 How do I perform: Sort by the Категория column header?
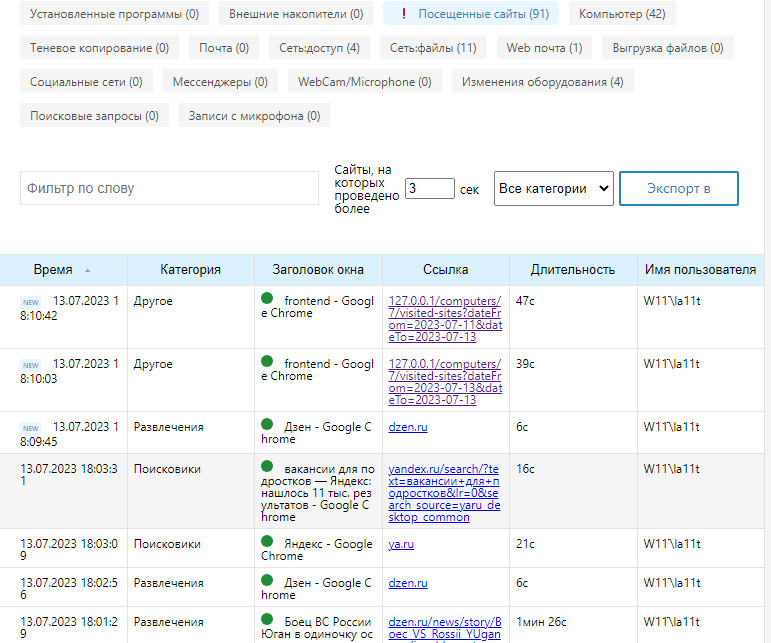(x=190, y=269)
